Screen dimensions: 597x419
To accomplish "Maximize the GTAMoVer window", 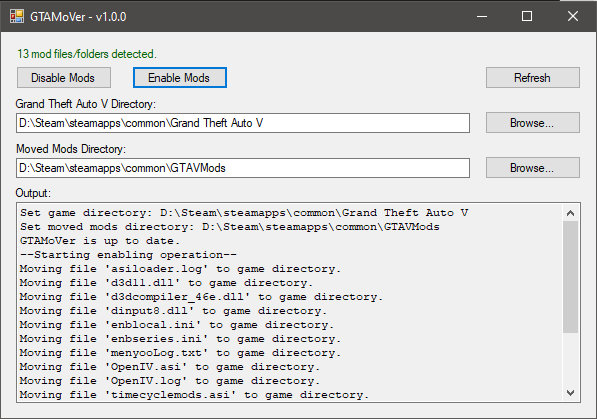I will coord(527,16).
